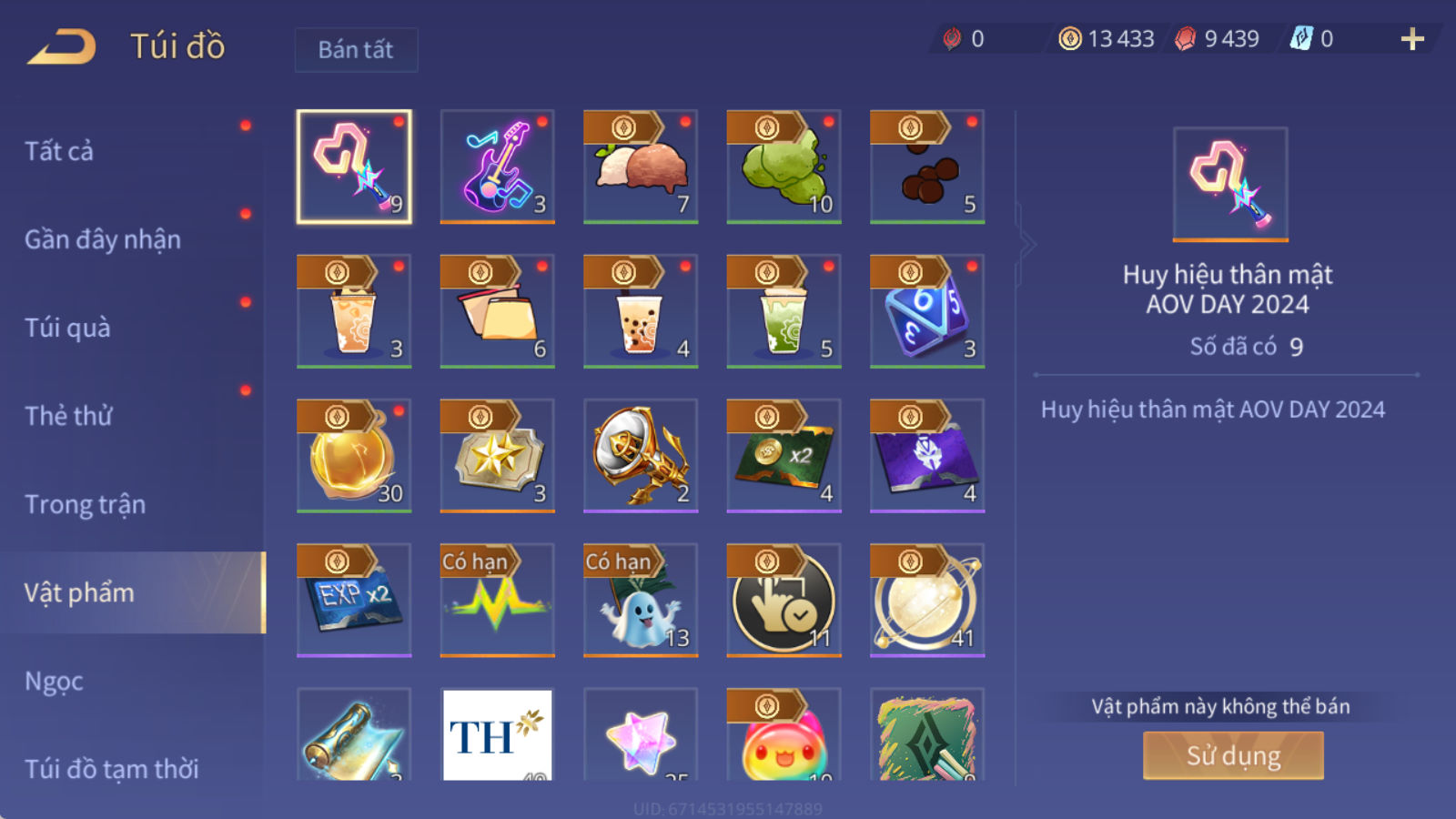Screen dimensions: 1456x819
Task: Go back using the return arrow icon
Action: (x=62, y=46)
